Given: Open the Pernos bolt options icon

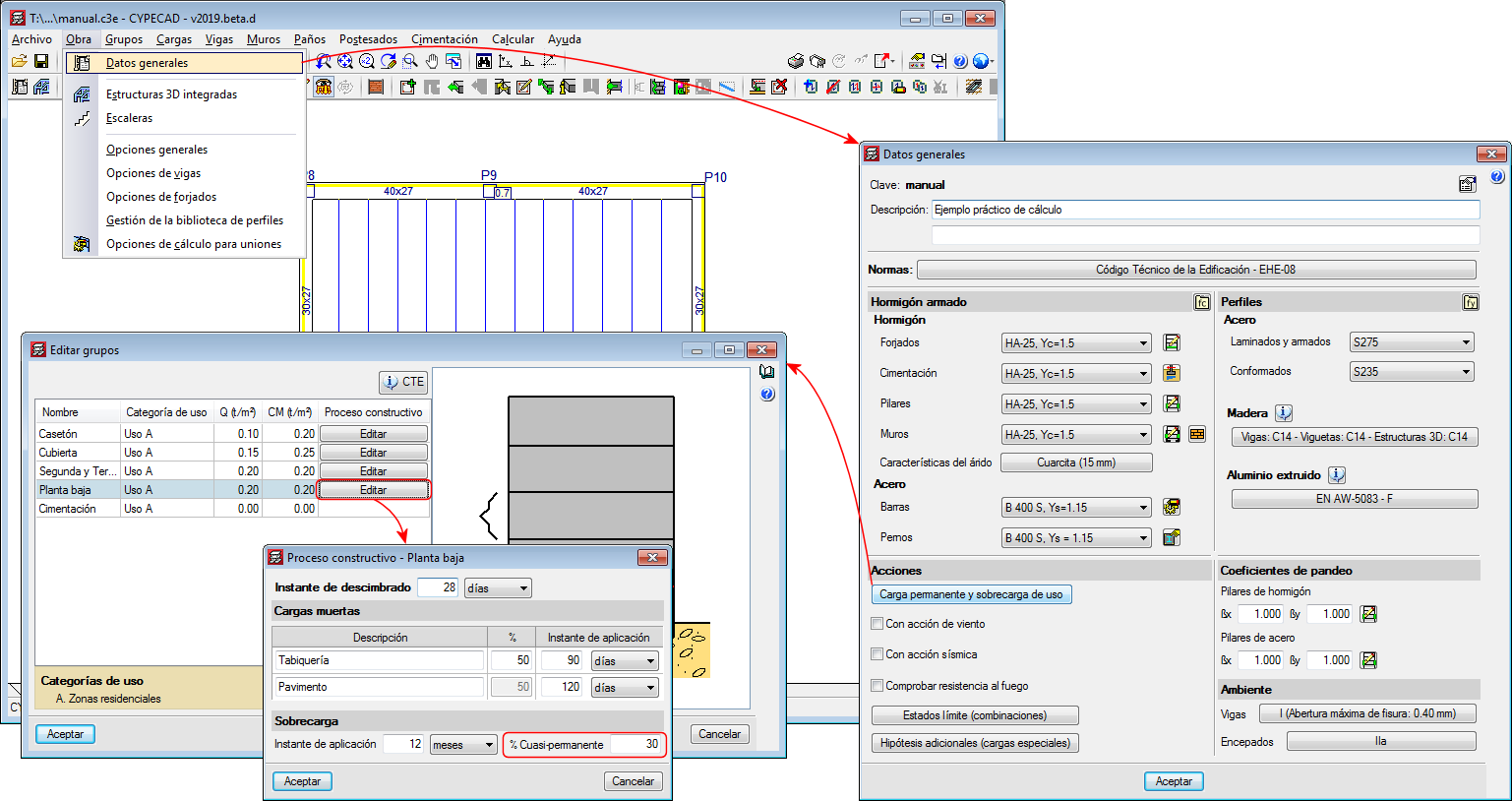Looking at the screenshot, I should [x=1172, y=537].
